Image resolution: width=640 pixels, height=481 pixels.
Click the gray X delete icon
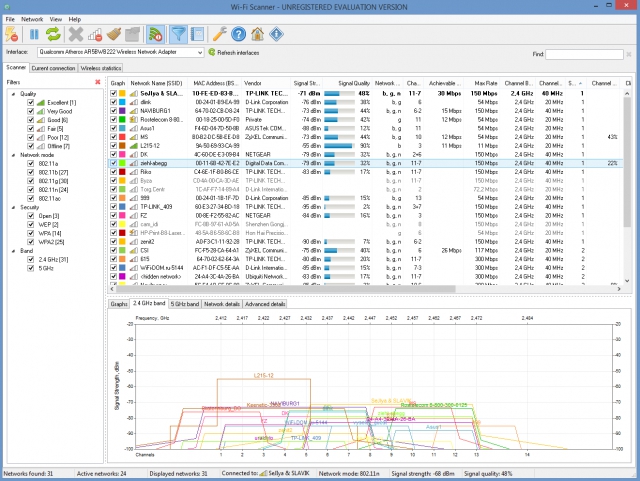(x=76, y=34)
